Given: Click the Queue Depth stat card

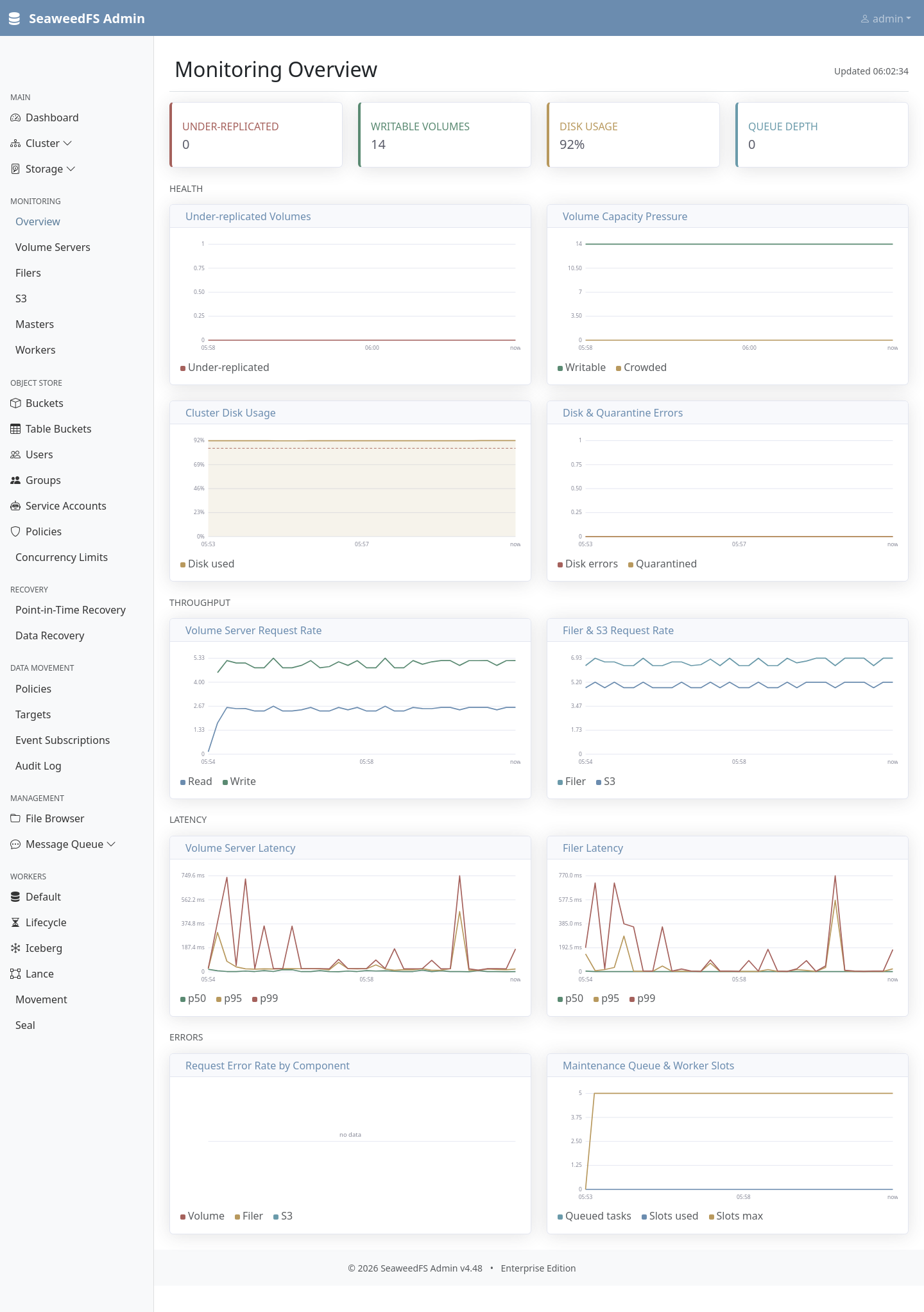Looking at the screenshot, I should [822, 135].
